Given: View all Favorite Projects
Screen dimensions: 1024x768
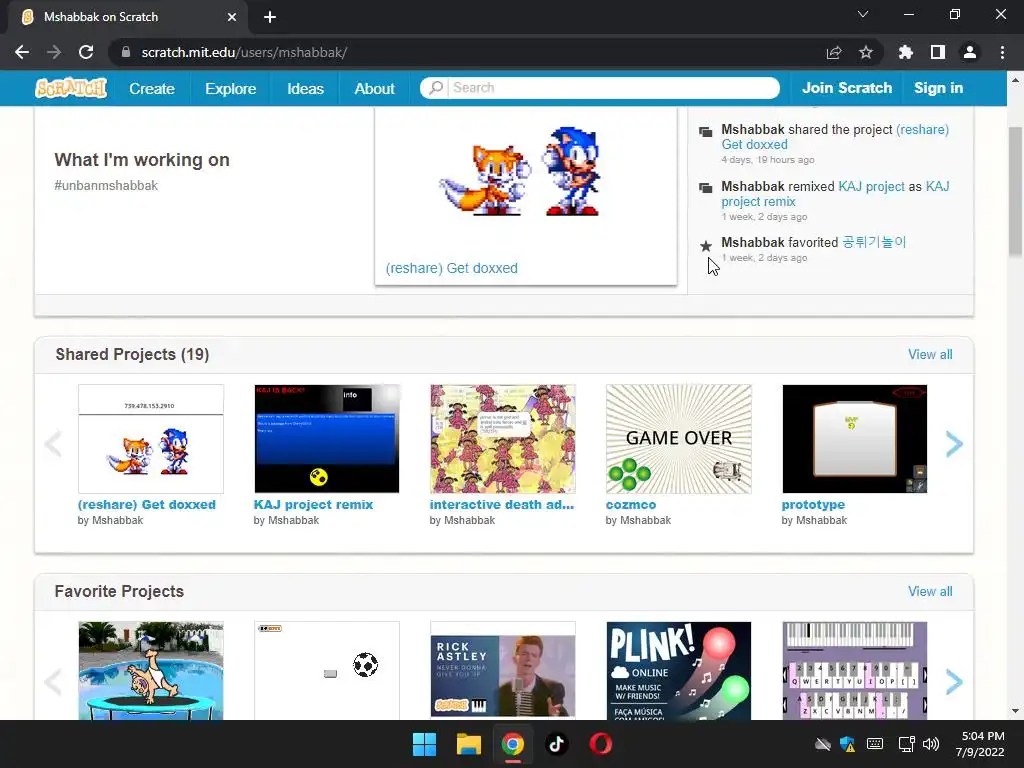Looking at the screenshot, I should point(930,592).
